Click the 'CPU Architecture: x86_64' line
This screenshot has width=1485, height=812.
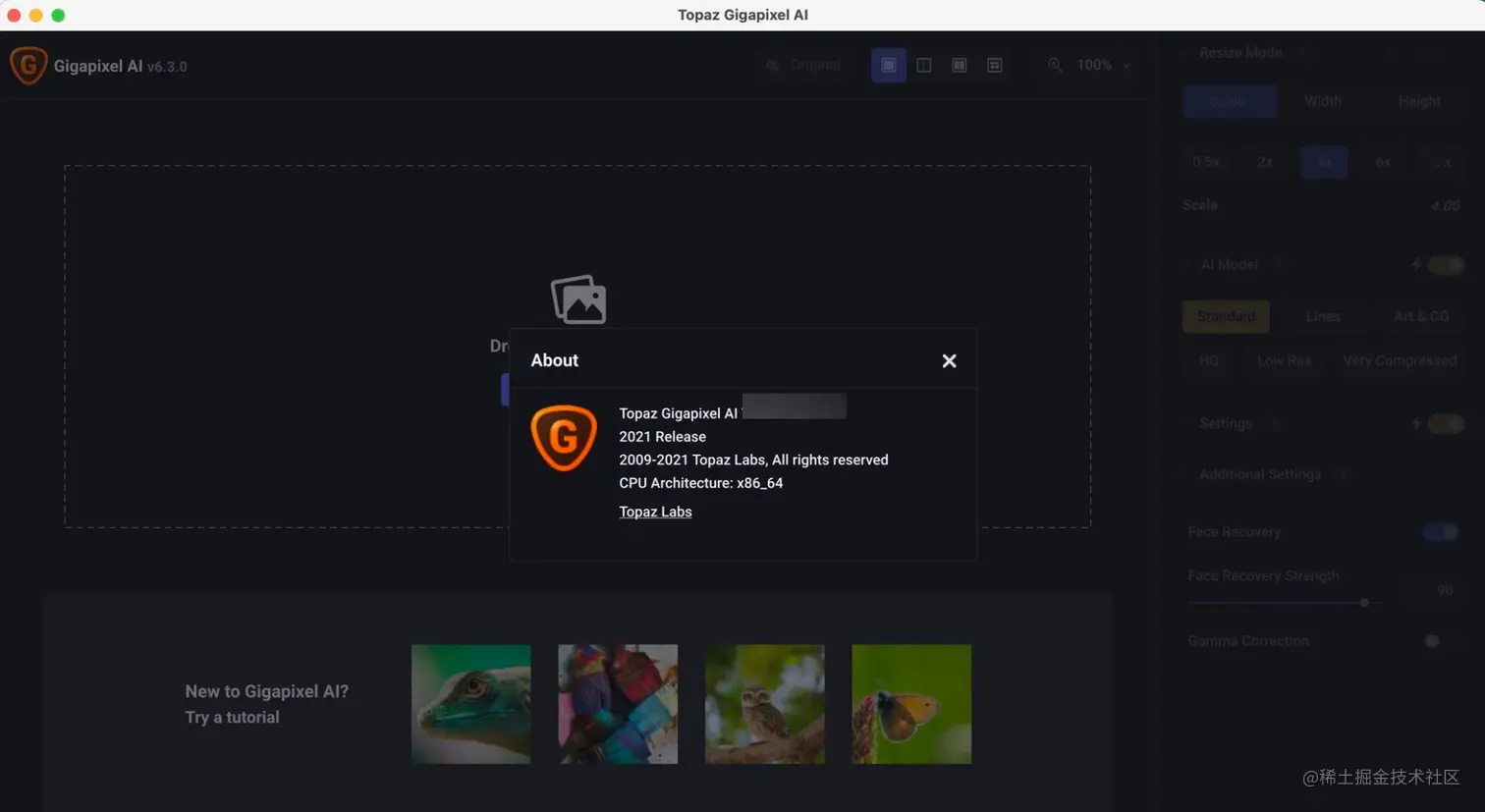click(x=701, y=483)
